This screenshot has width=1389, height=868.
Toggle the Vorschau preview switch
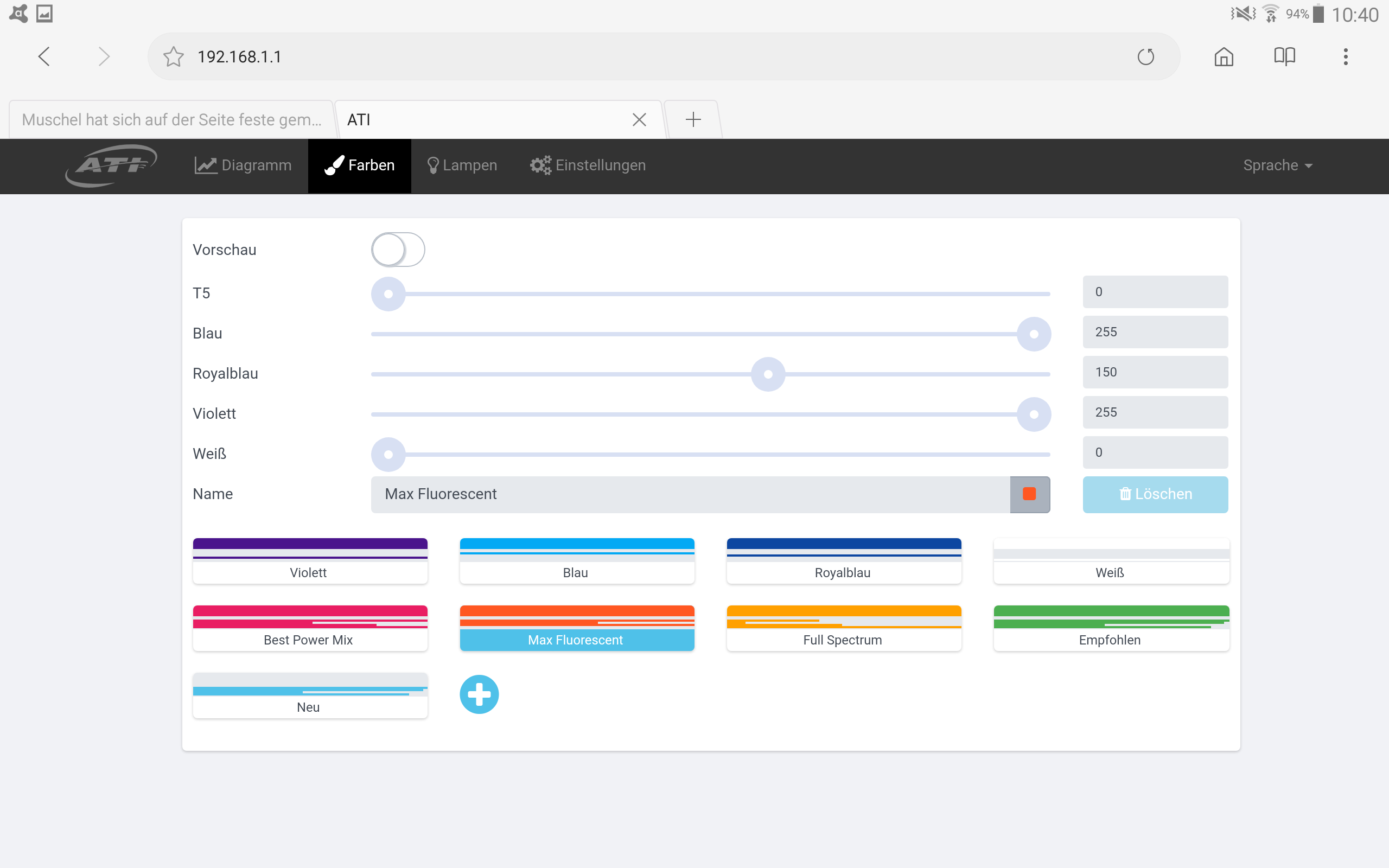[x=398, y=250]
